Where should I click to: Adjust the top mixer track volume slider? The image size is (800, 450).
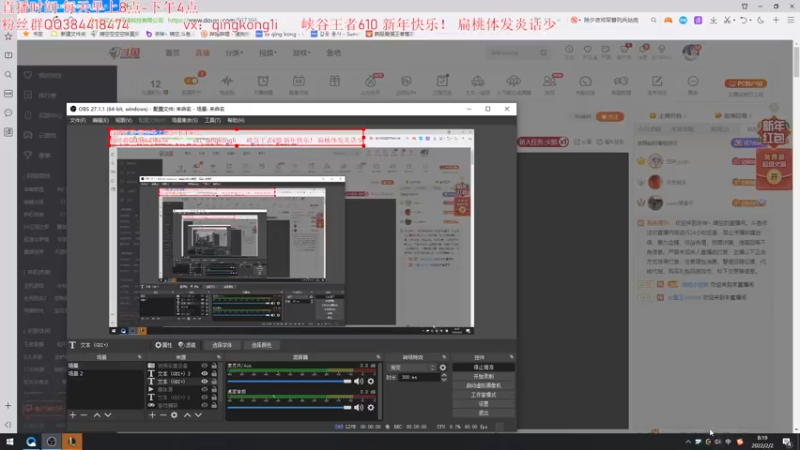point(289,381)
